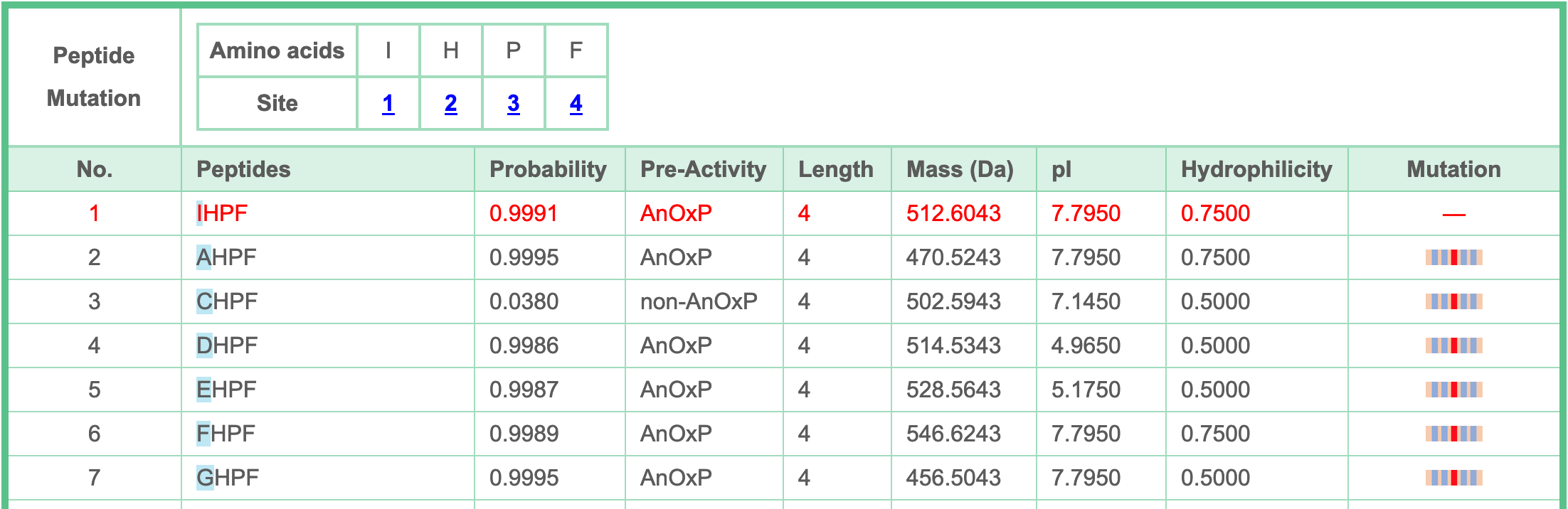Click the Pre-Activity column header

(703, 169)
